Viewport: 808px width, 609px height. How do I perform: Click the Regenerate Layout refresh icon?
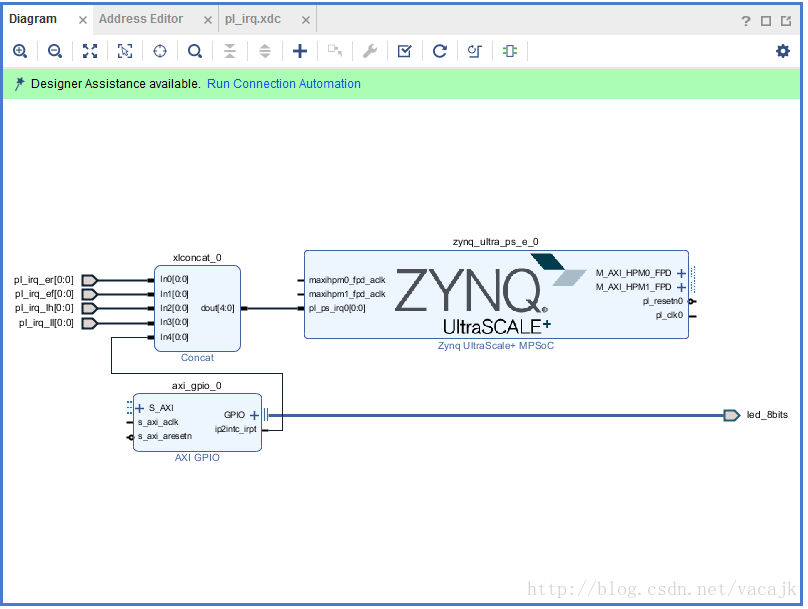coord(440,51)
